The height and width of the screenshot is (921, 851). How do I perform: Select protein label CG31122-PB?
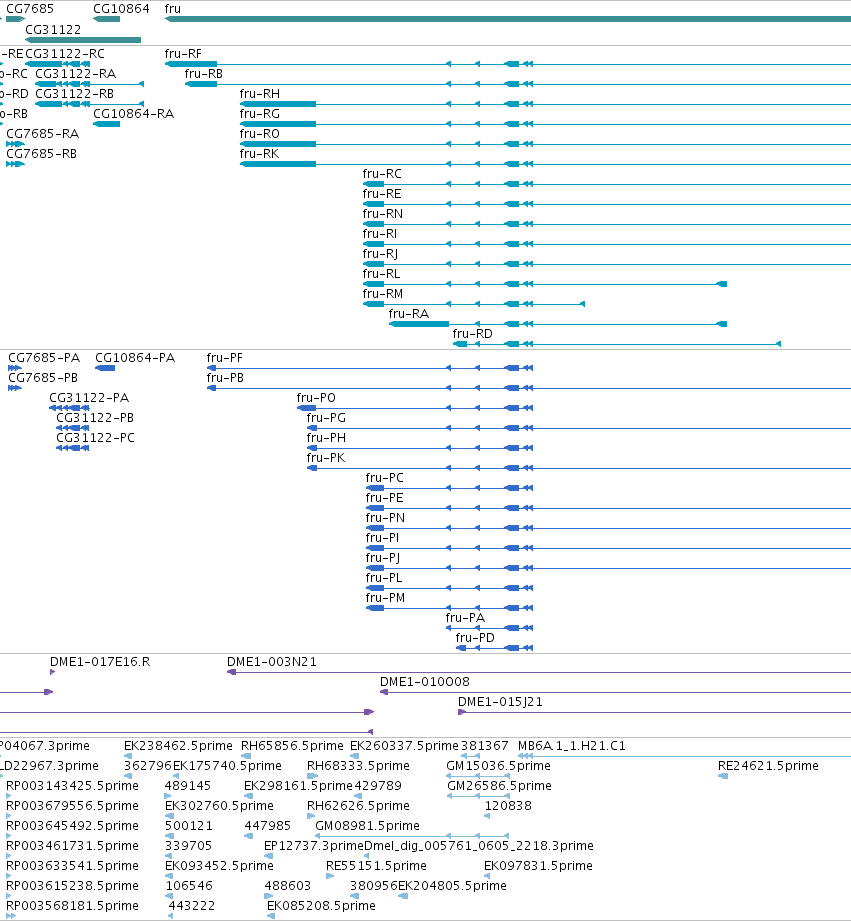point(95,417)
